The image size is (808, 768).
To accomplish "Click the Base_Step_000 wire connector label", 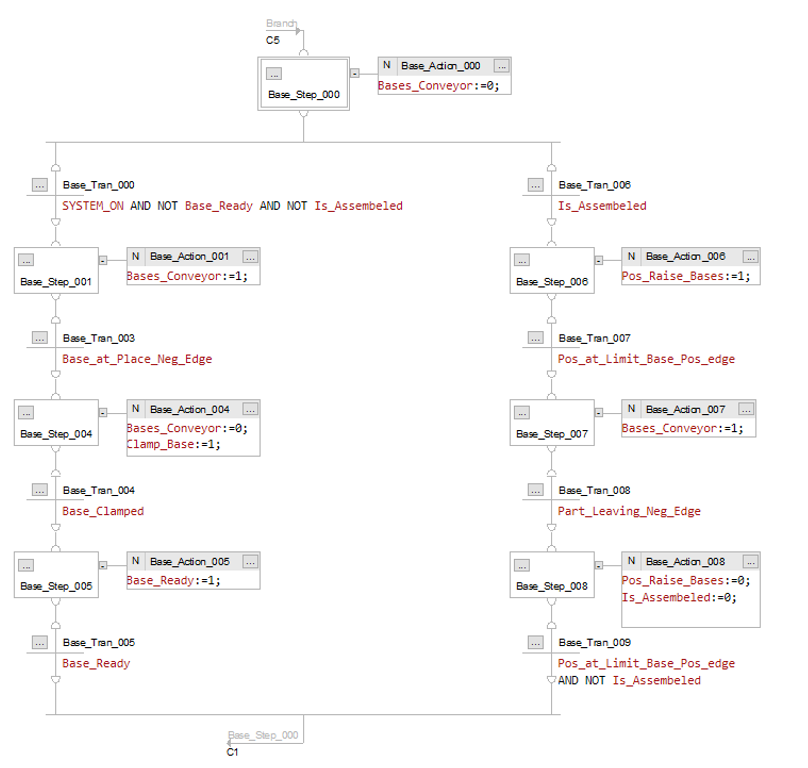I will [x=263, y=735].
